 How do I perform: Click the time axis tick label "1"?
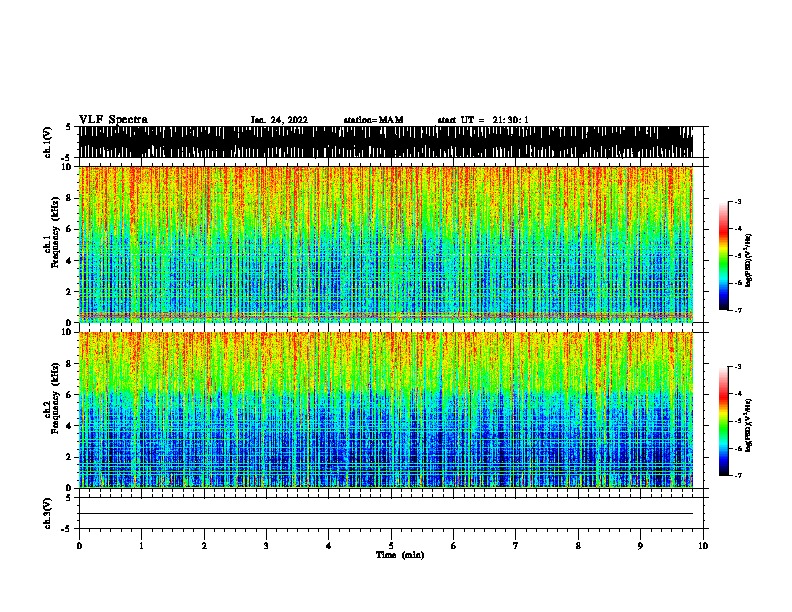coord(141,546)
